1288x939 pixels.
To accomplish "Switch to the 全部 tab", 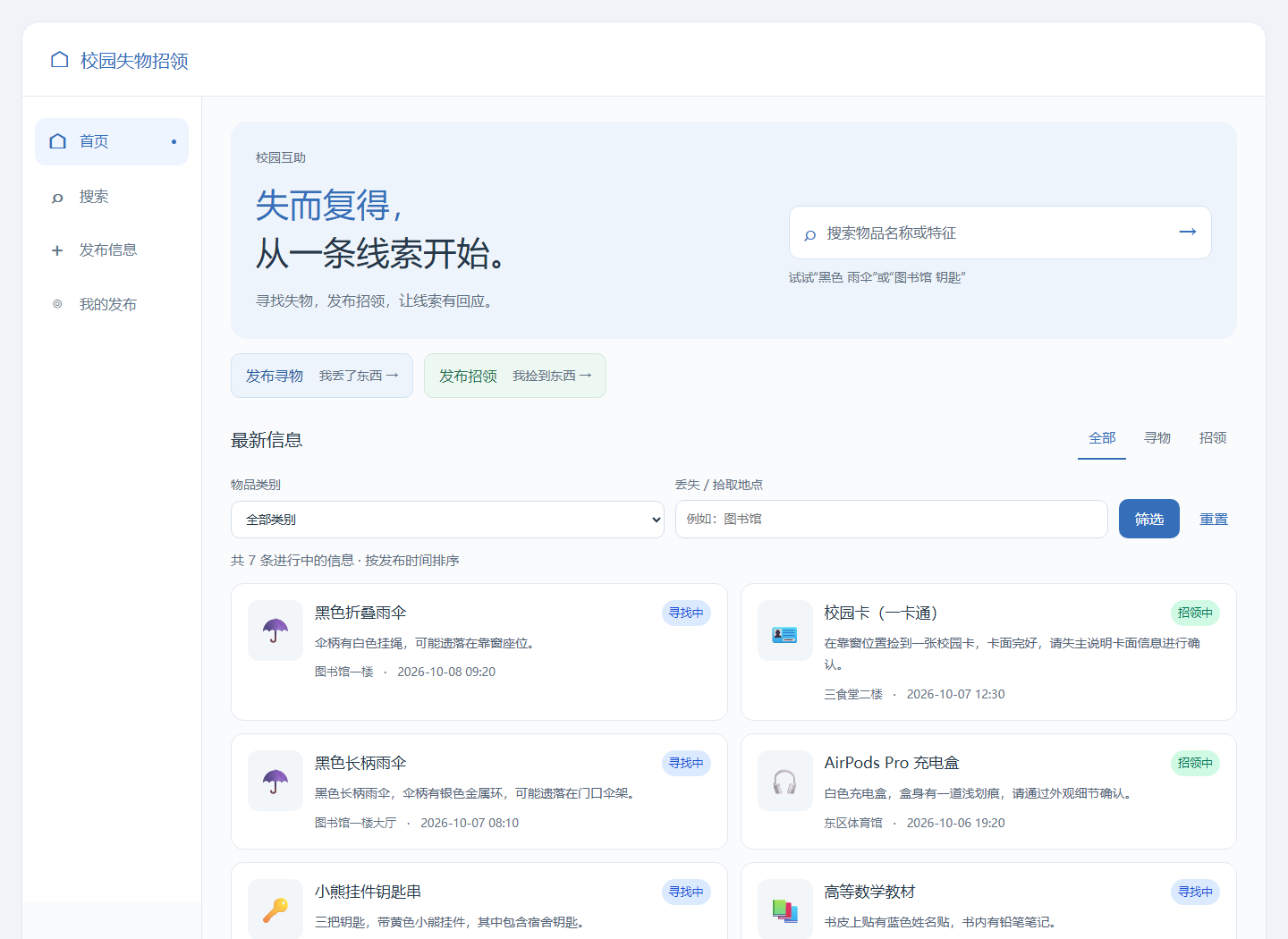I will 1102,438.
